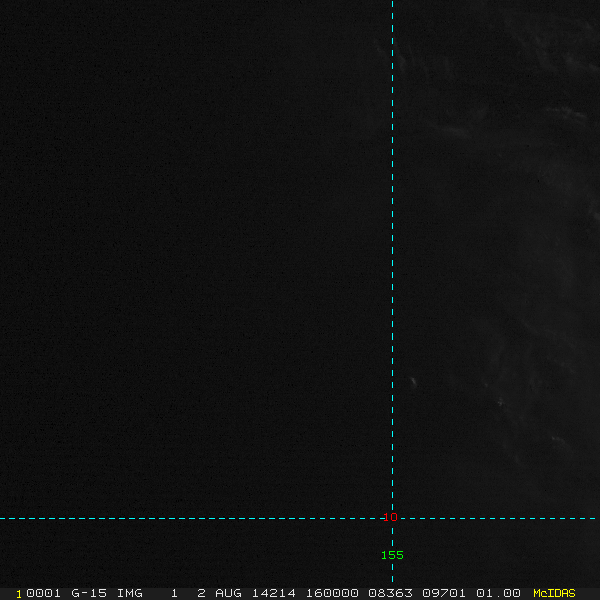Click the "AUG" month text
Screen dimensions: 600x600
(x=228, y=593)
